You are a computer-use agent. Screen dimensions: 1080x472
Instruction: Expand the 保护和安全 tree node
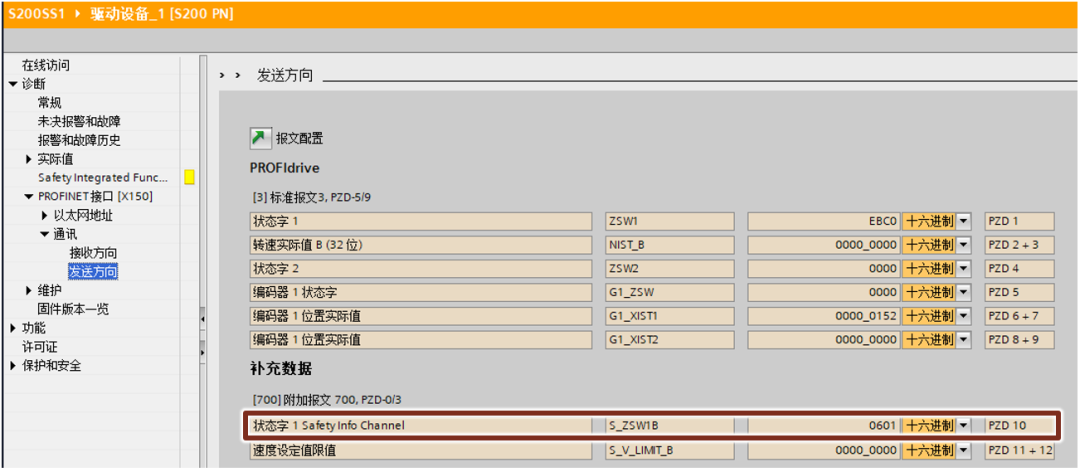13,365
